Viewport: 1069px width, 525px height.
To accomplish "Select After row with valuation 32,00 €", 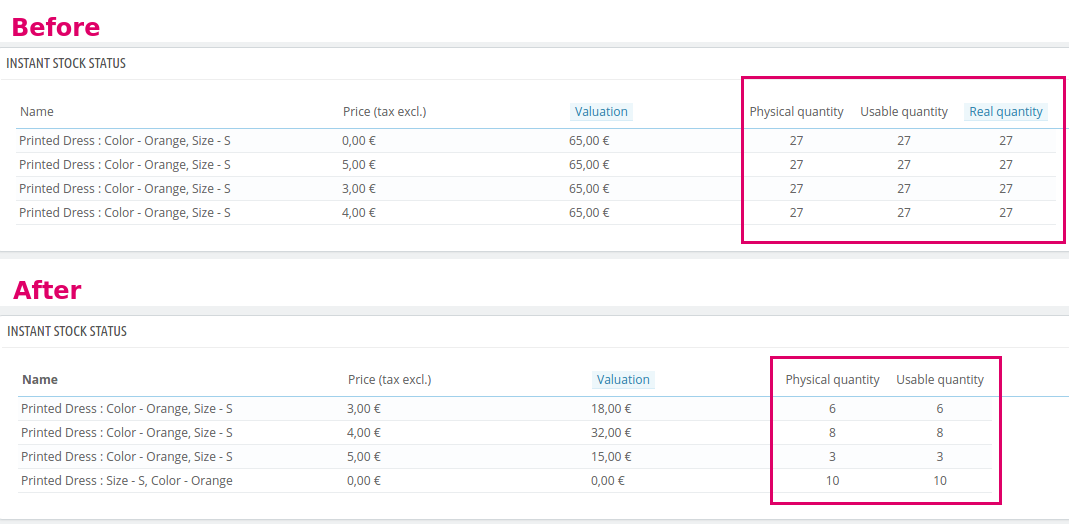I will pos(505,432).
